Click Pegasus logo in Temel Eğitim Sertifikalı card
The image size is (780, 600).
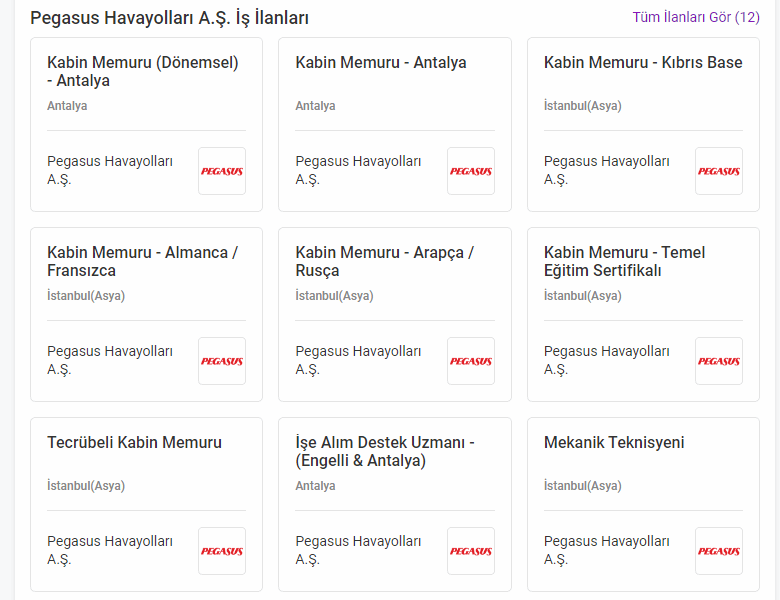point(719,361)
